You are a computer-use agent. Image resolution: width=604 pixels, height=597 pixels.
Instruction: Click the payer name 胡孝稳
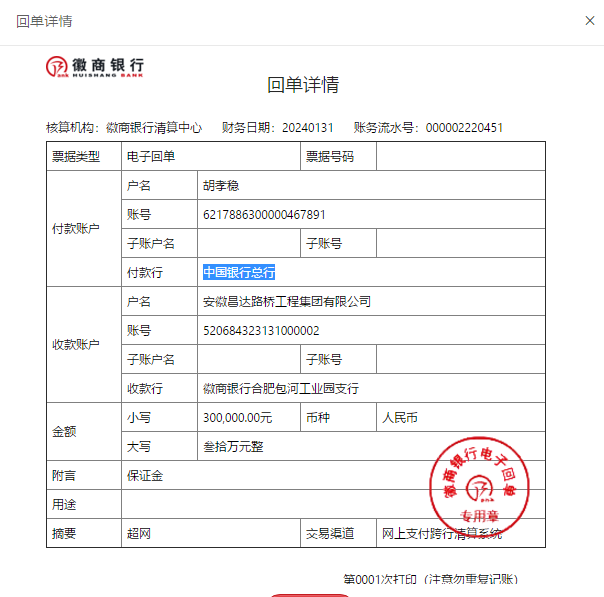tap(221, 186)
